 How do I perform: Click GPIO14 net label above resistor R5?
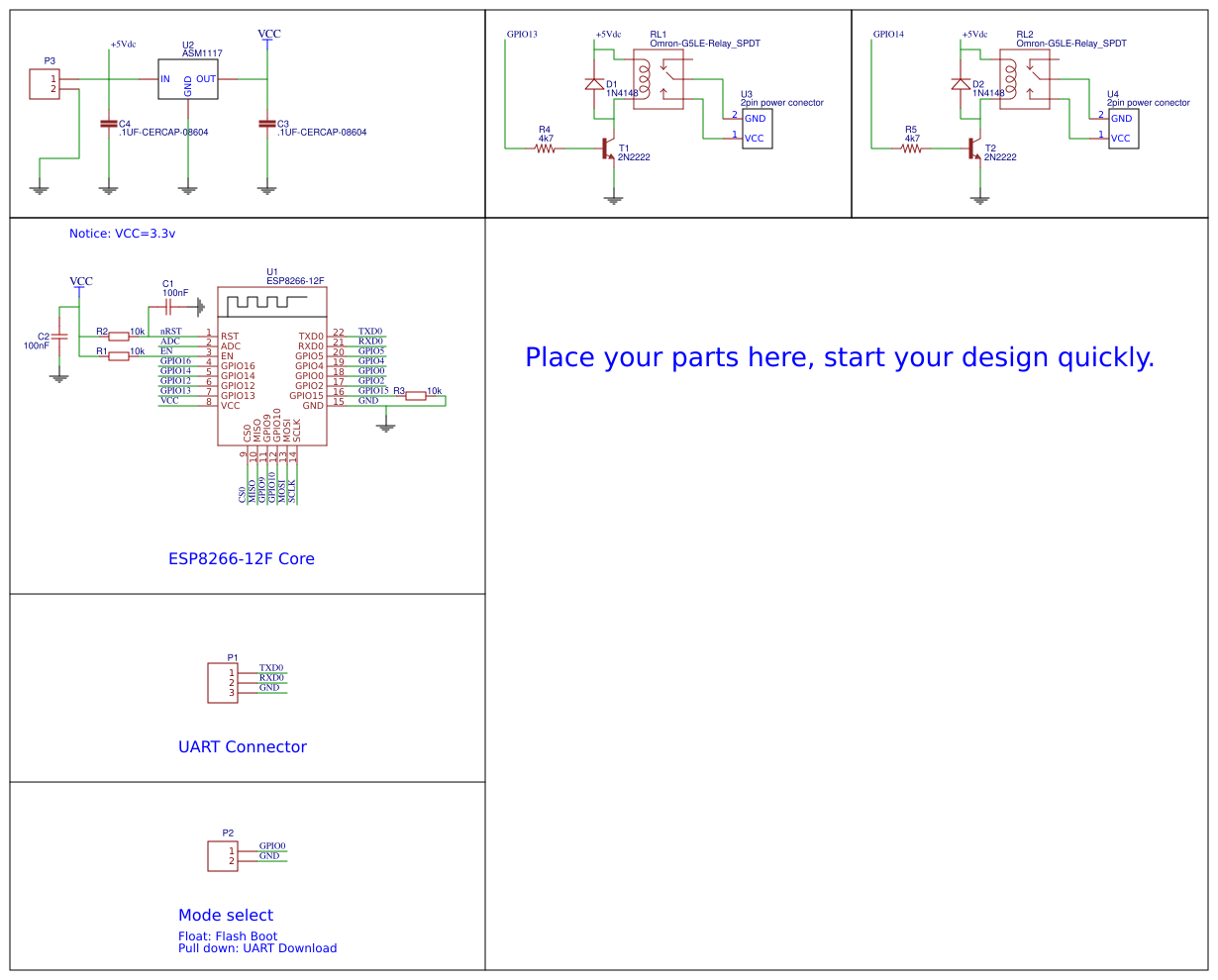pos(888,34)
